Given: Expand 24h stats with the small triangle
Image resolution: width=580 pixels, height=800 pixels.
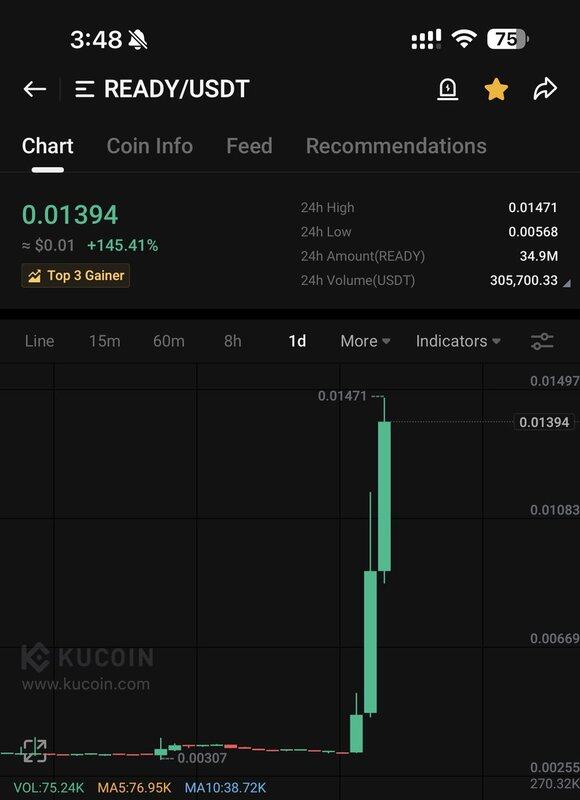Looking at the screenshot, I should click(566, 283).
